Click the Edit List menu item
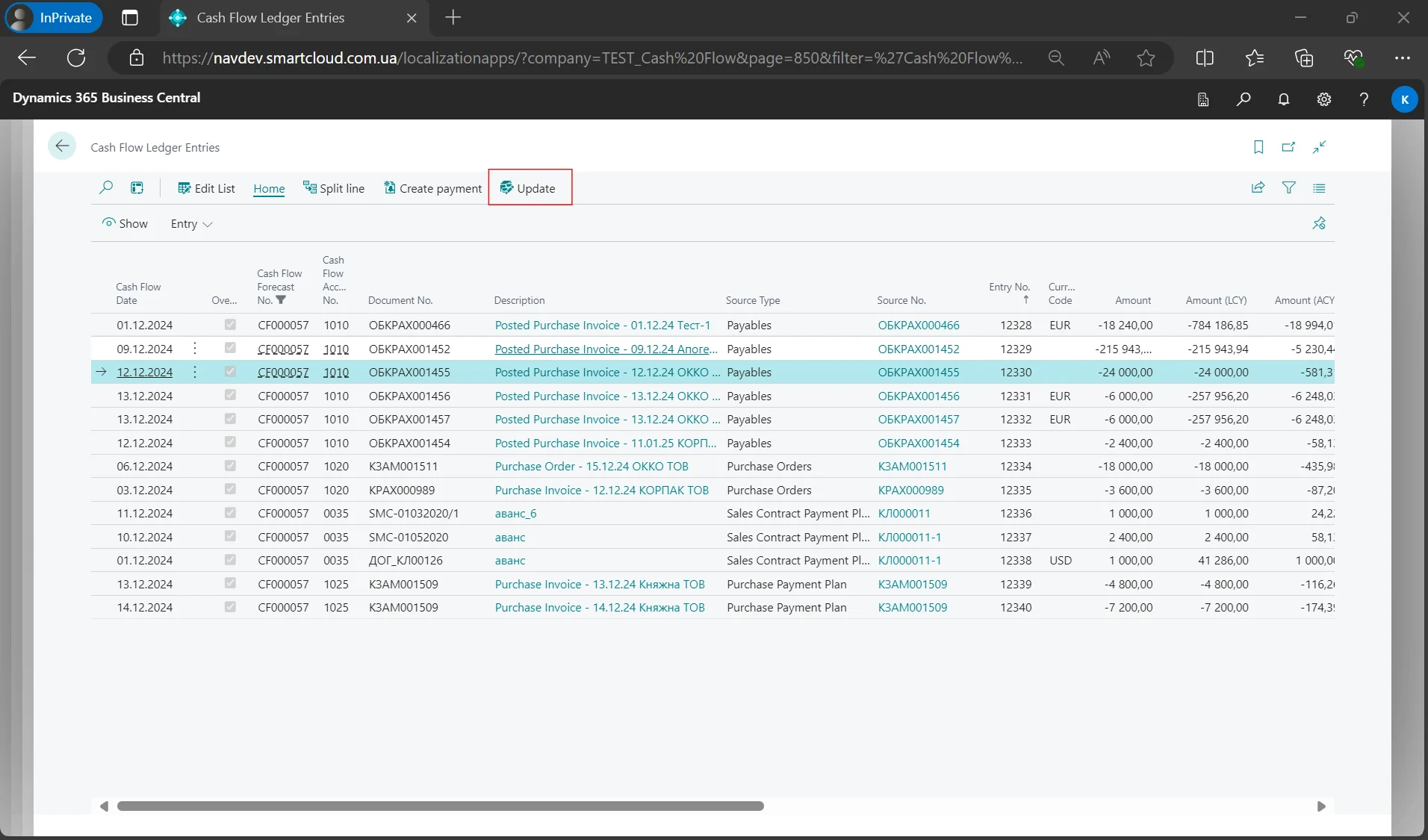The image size is (1428, 840). point(206,188)
